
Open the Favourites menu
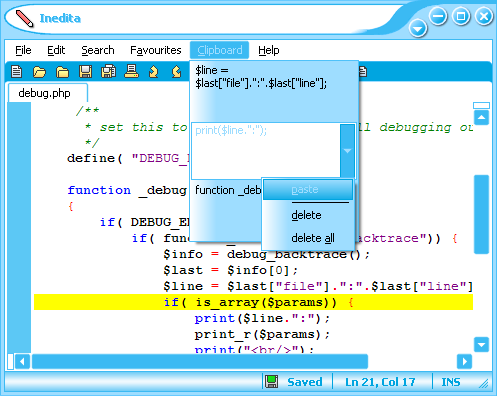click(156, 50)
